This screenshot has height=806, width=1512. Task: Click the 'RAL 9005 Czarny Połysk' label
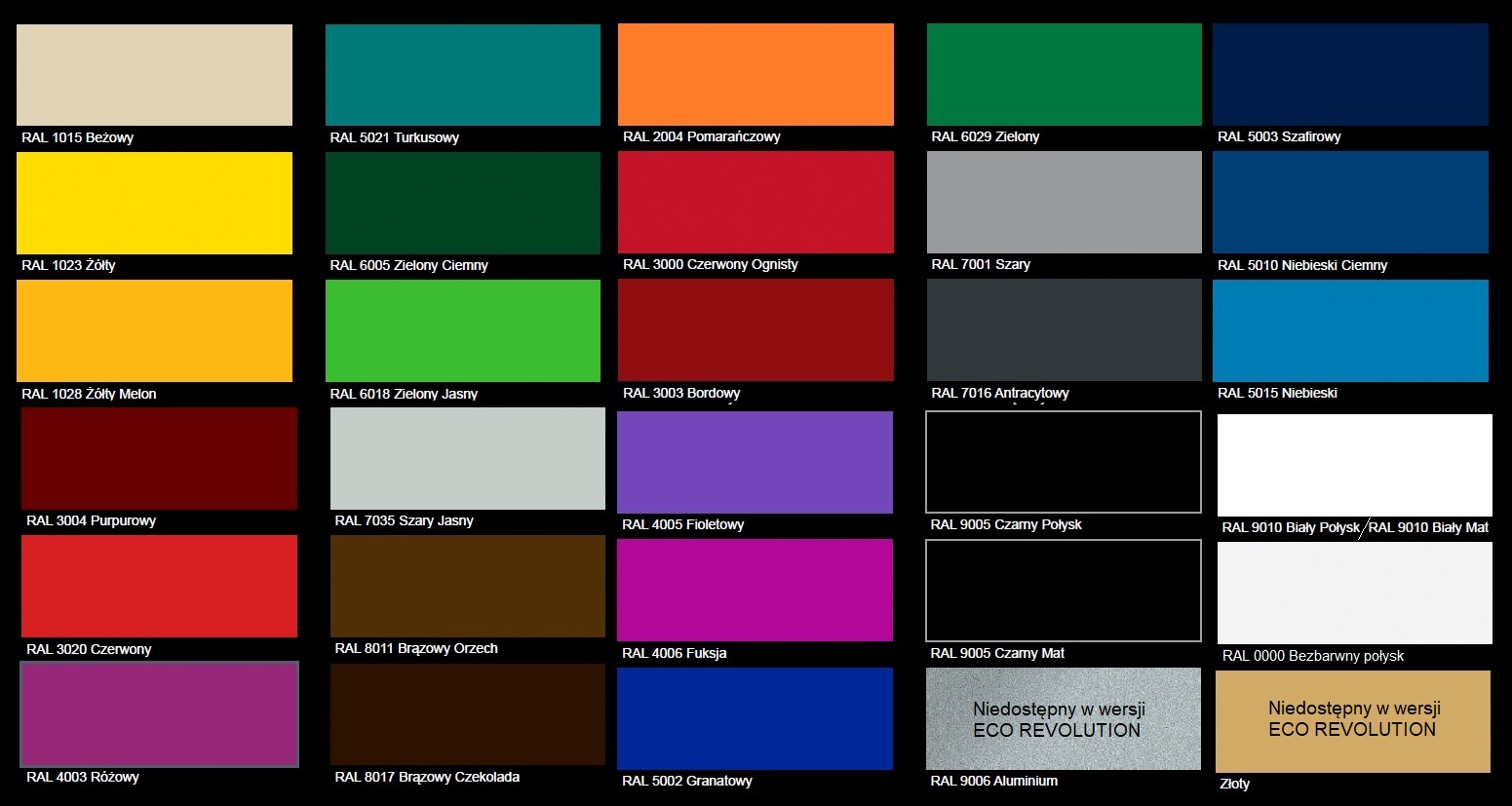coord(1006,524)
